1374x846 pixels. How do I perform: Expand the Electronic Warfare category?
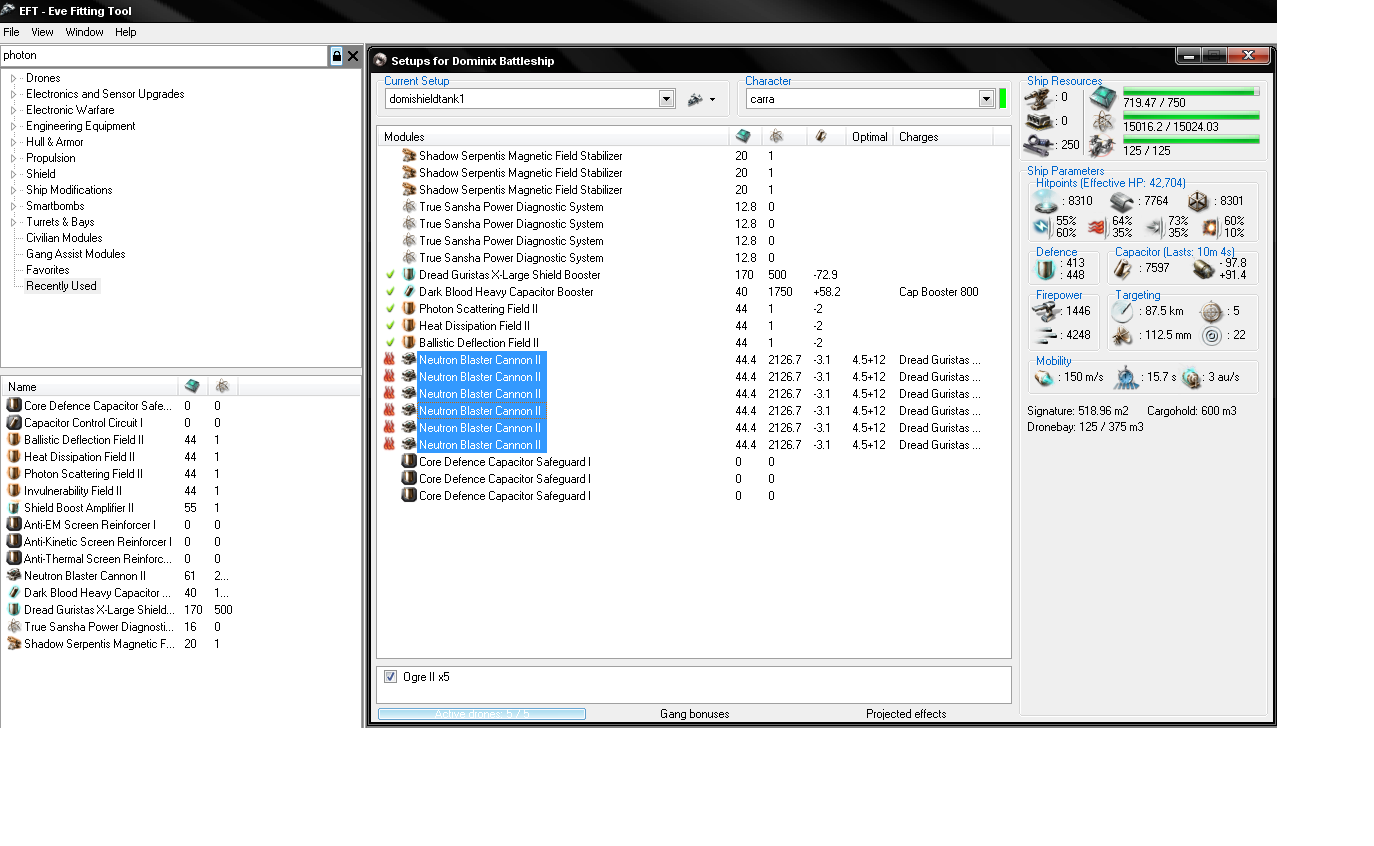point(14,110)
